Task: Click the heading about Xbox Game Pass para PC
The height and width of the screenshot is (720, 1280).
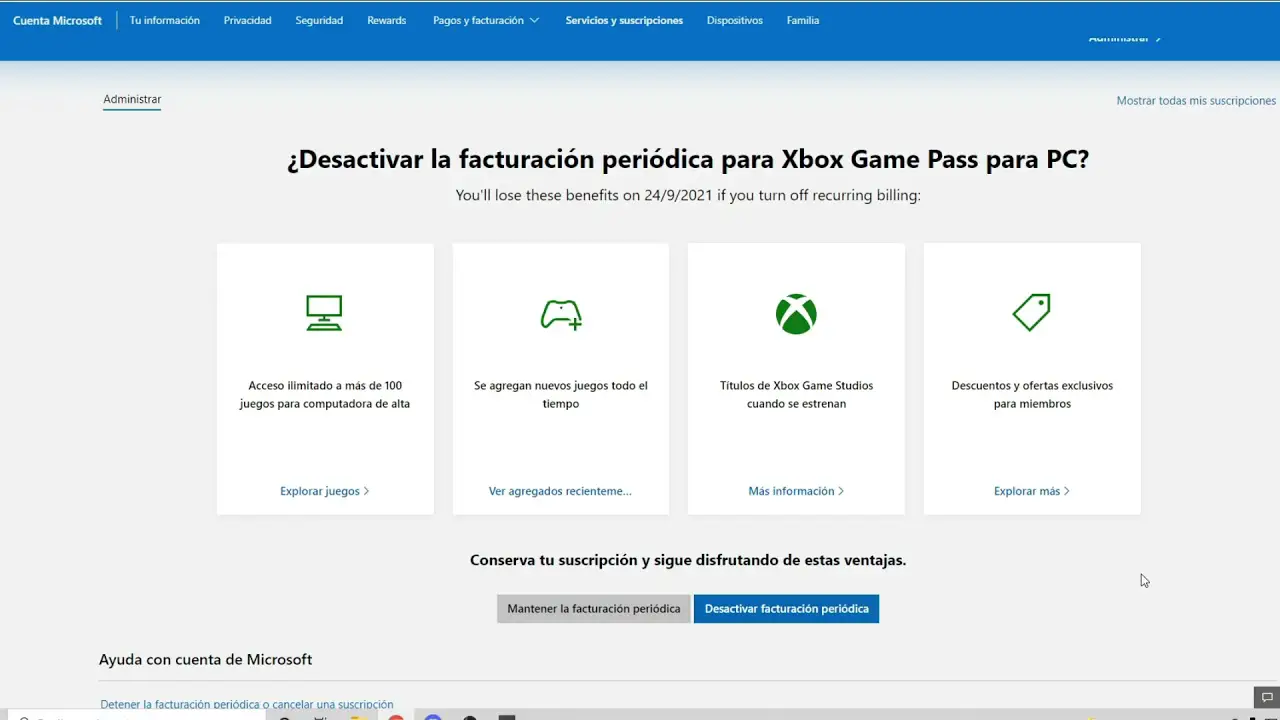Action: pos(688,160)
